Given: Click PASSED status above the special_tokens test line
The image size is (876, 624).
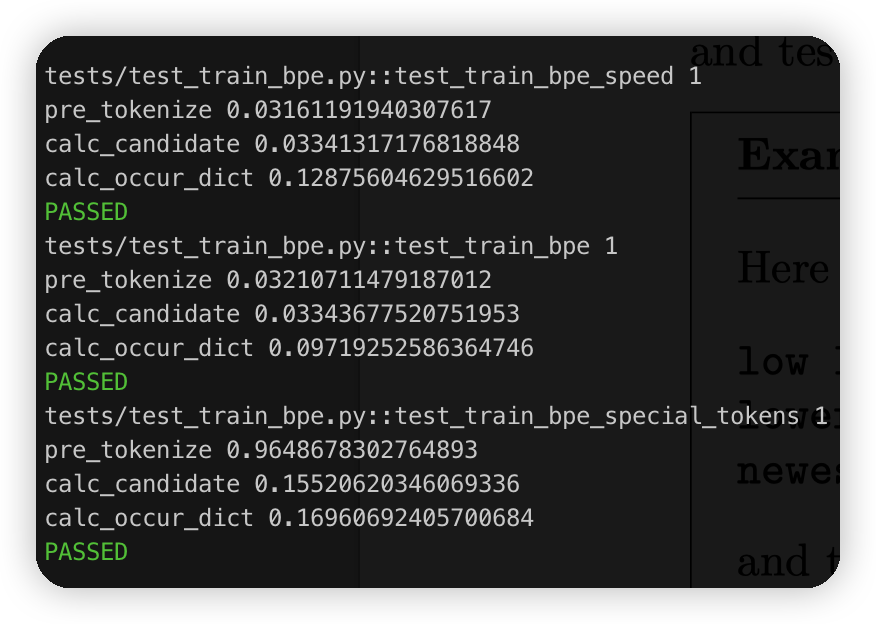Looking at the screenshot, I should coord(86,382).
